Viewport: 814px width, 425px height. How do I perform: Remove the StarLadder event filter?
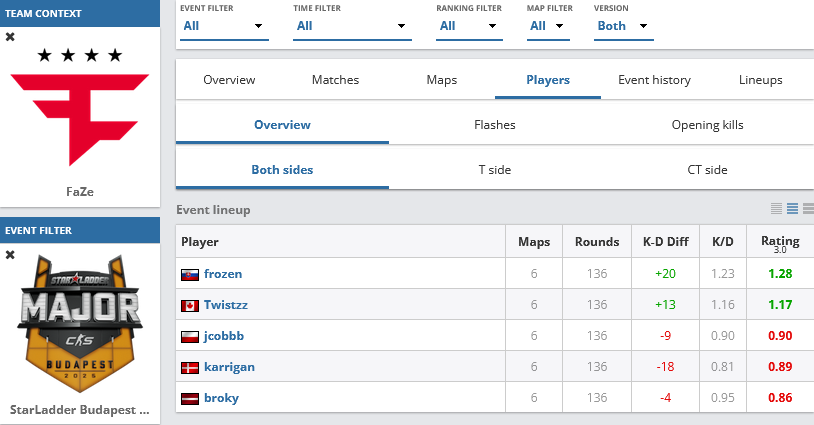pyautogui.click(x=10, y=255)
